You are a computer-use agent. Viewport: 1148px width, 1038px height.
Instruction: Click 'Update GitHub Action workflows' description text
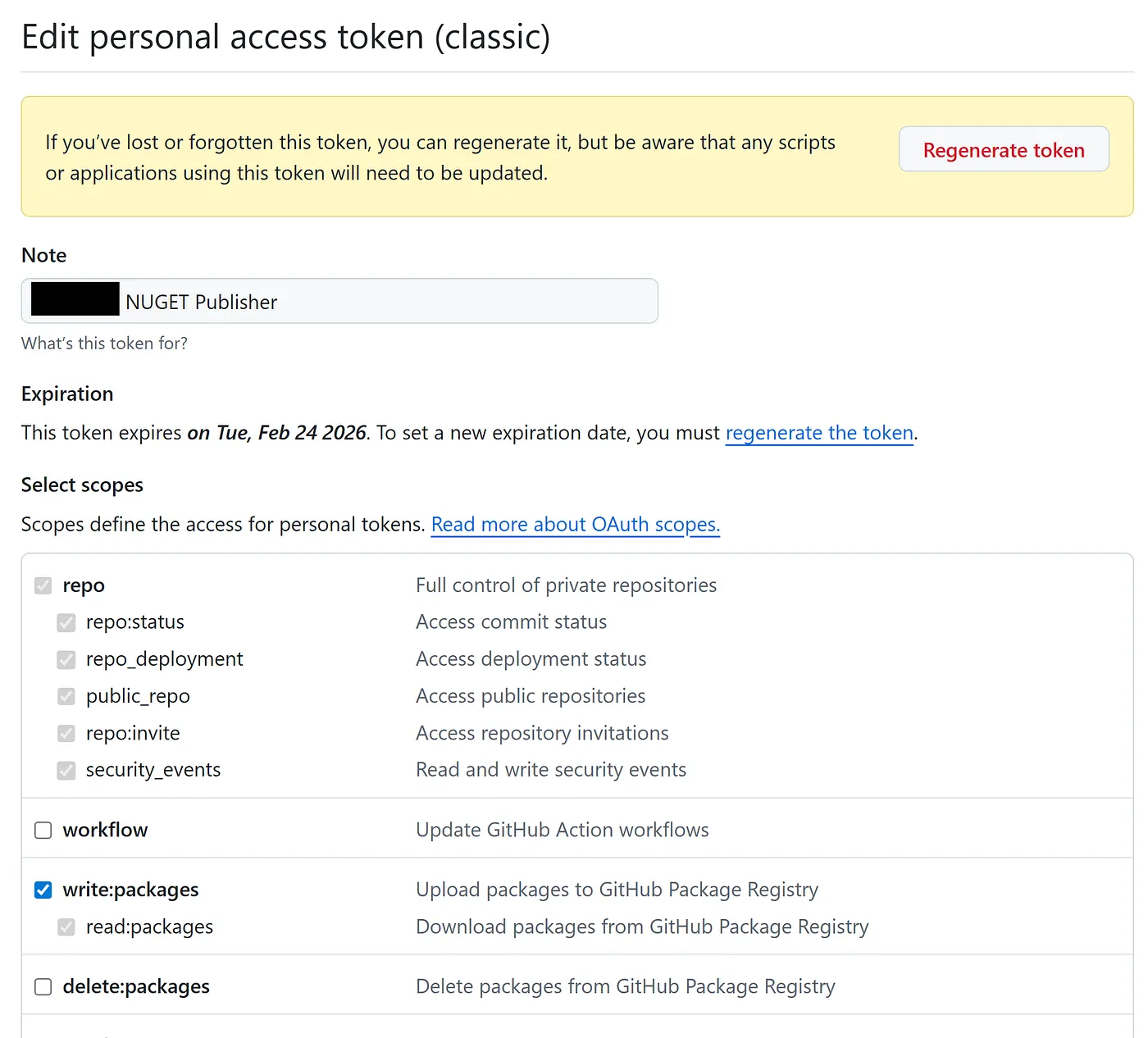click(x=562, y=831)
